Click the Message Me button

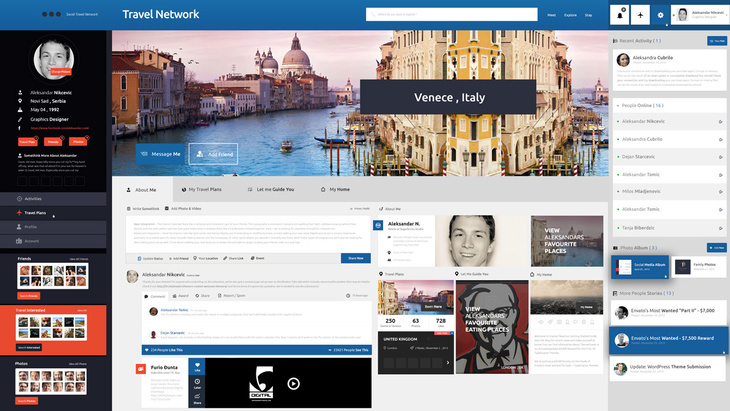pyautogui.click(x=161, y=154)
